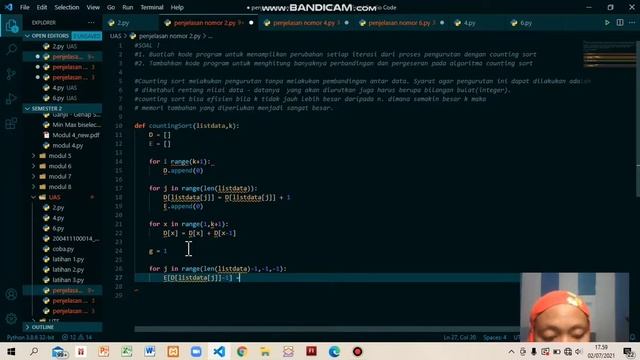Split the editor to the right
Screen dimensions: 640x360
[620, 23]
